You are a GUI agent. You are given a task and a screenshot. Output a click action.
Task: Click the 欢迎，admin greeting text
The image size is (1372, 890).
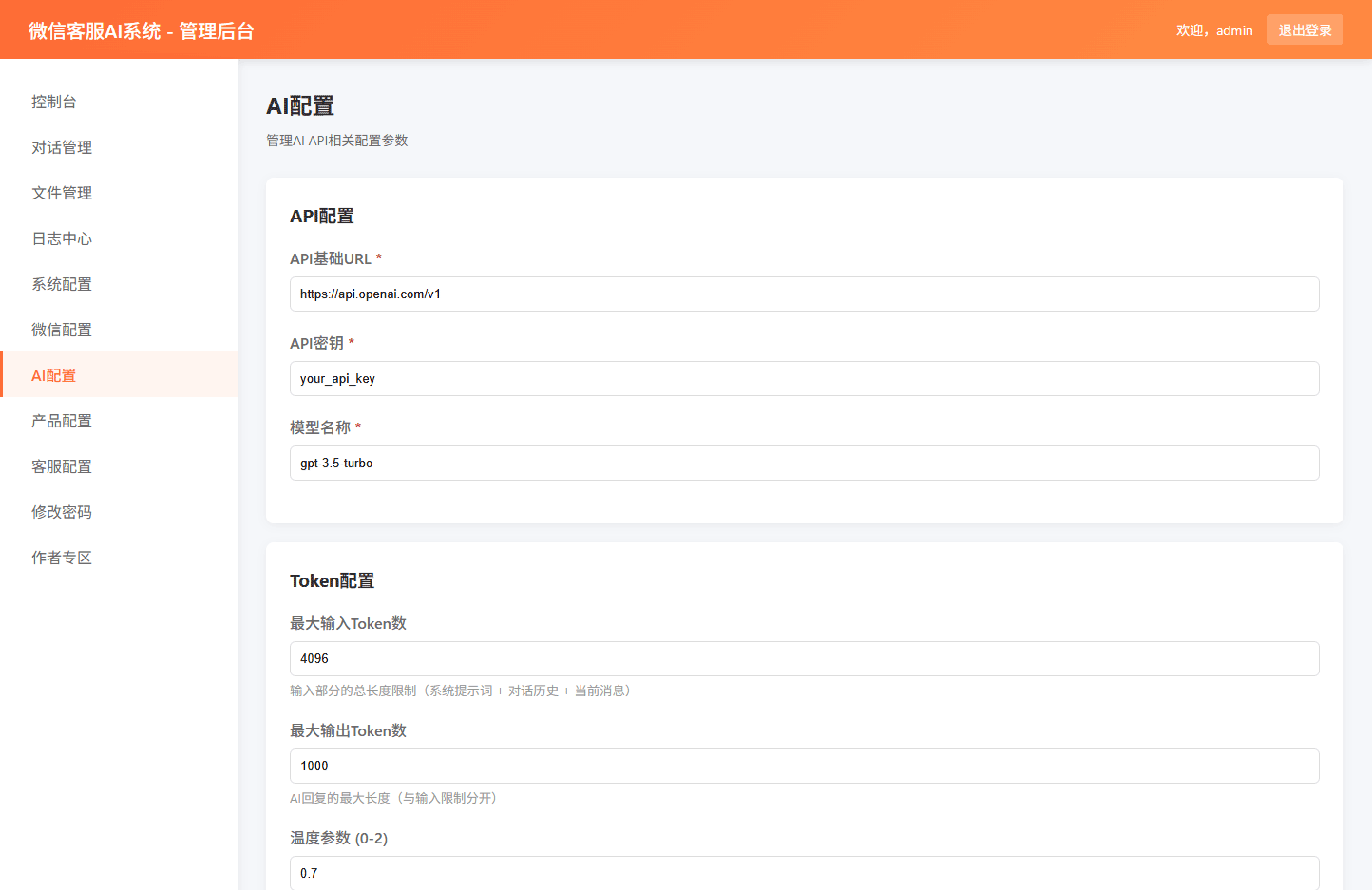[1214, 29]
